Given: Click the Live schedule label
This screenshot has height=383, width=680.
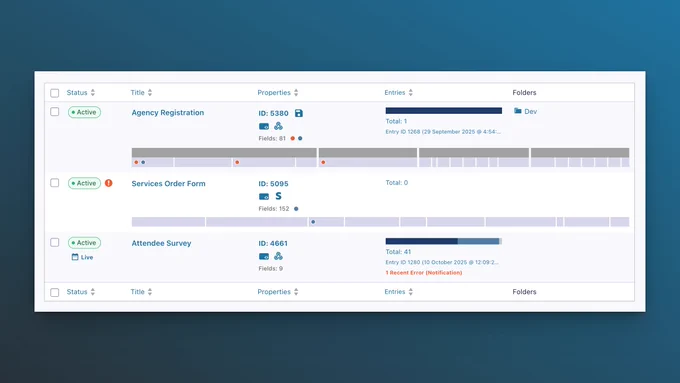Looking at the screenshot, I should (x=87, y=257).
